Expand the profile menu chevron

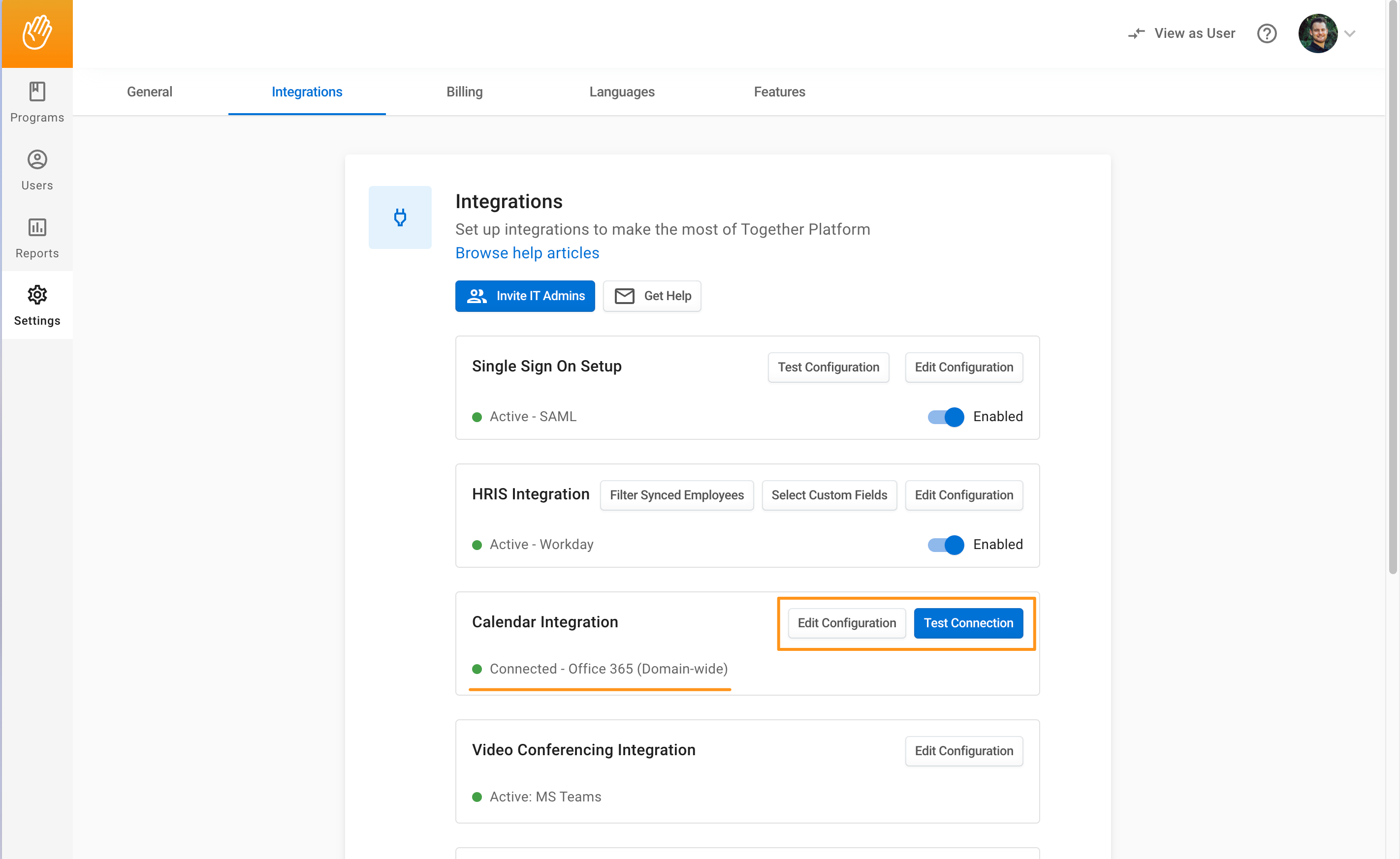(x=1350, y=33)
